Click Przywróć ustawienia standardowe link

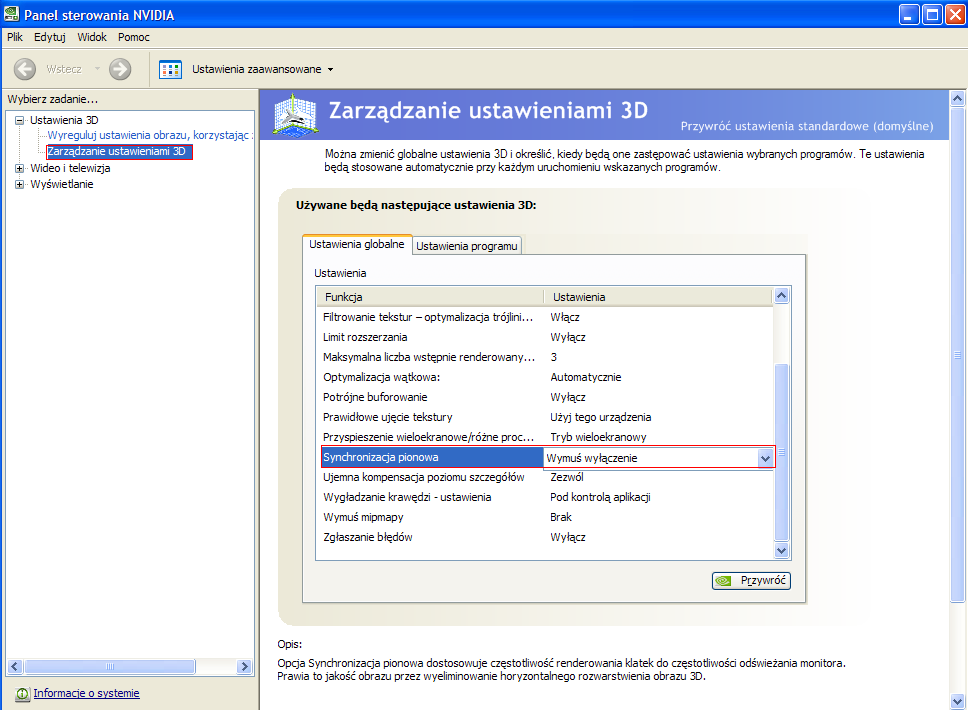(x=807, y=126)
